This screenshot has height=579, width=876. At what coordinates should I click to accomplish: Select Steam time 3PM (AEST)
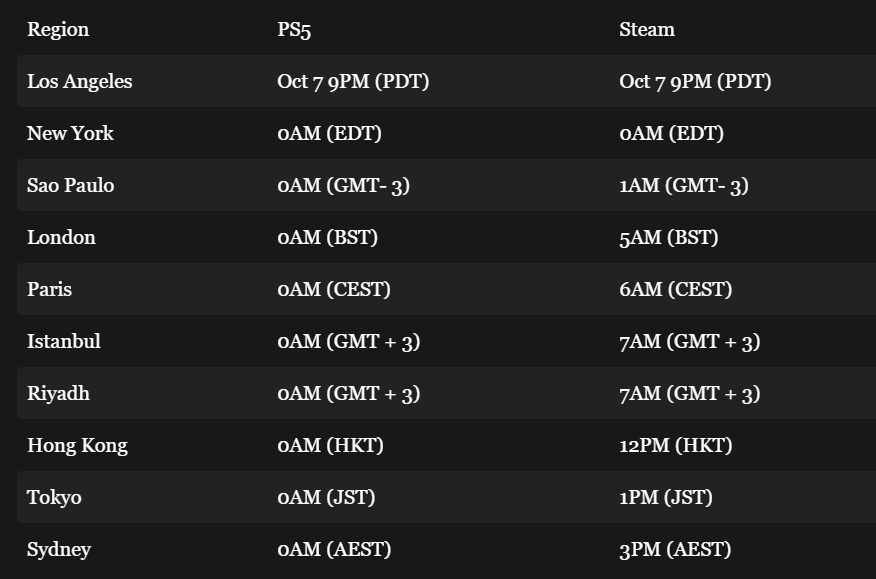point(675,549)
